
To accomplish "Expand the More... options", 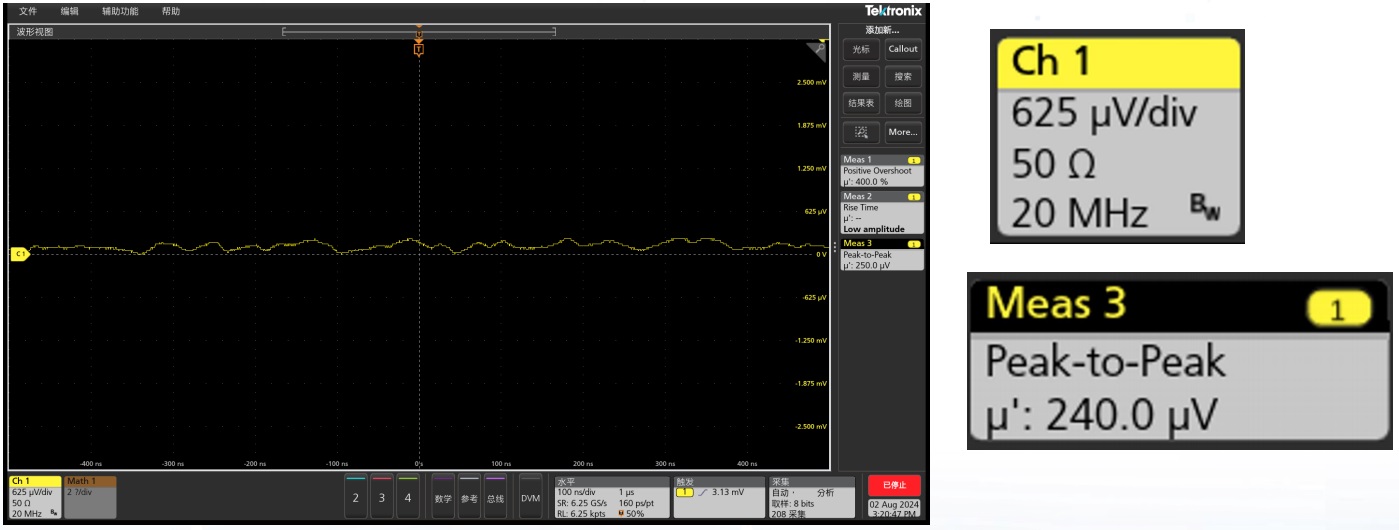I will pos(903,131).
